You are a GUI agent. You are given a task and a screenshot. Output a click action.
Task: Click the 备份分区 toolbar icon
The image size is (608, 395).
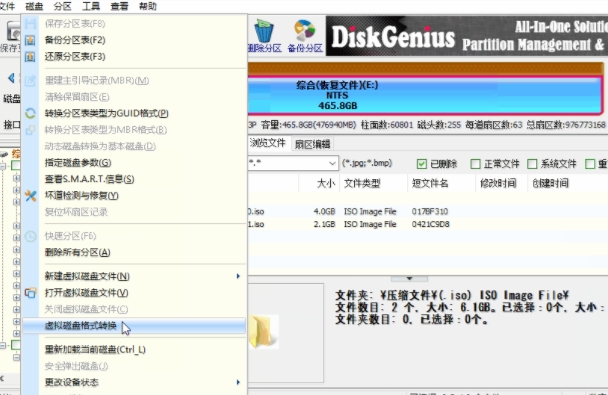[x=305, y=31]
